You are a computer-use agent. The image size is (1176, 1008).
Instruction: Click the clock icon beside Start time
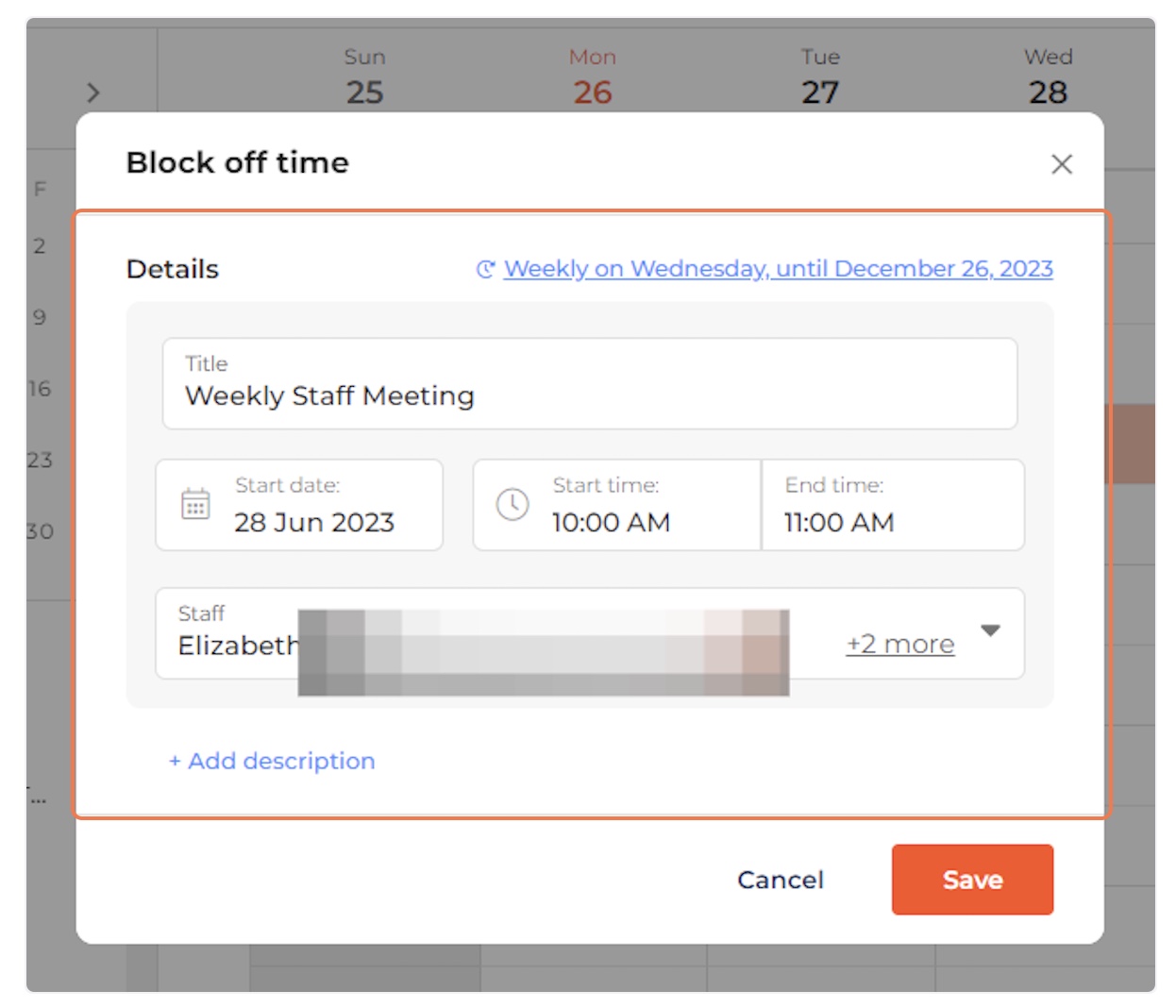coord(512,504)
